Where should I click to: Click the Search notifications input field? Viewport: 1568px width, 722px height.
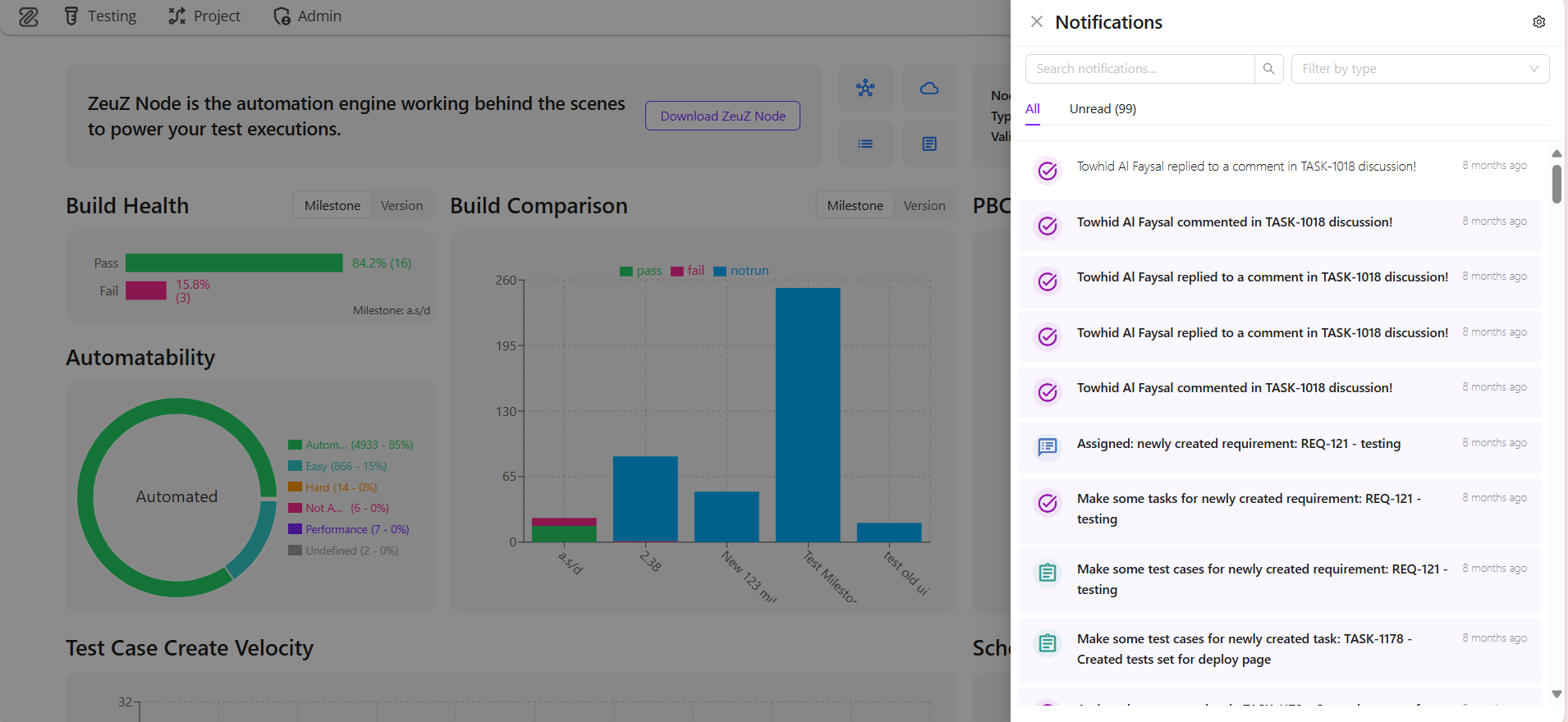[1139, 69]
